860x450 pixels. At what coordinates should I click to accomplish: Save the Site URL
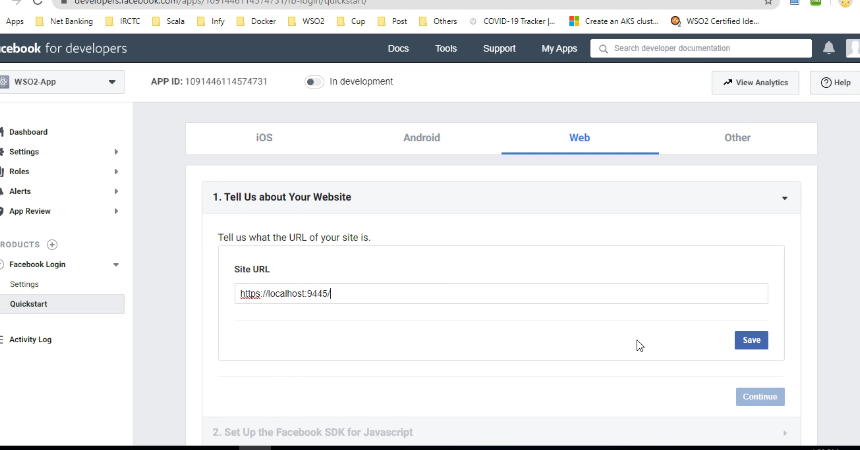[x=751, y=340]
